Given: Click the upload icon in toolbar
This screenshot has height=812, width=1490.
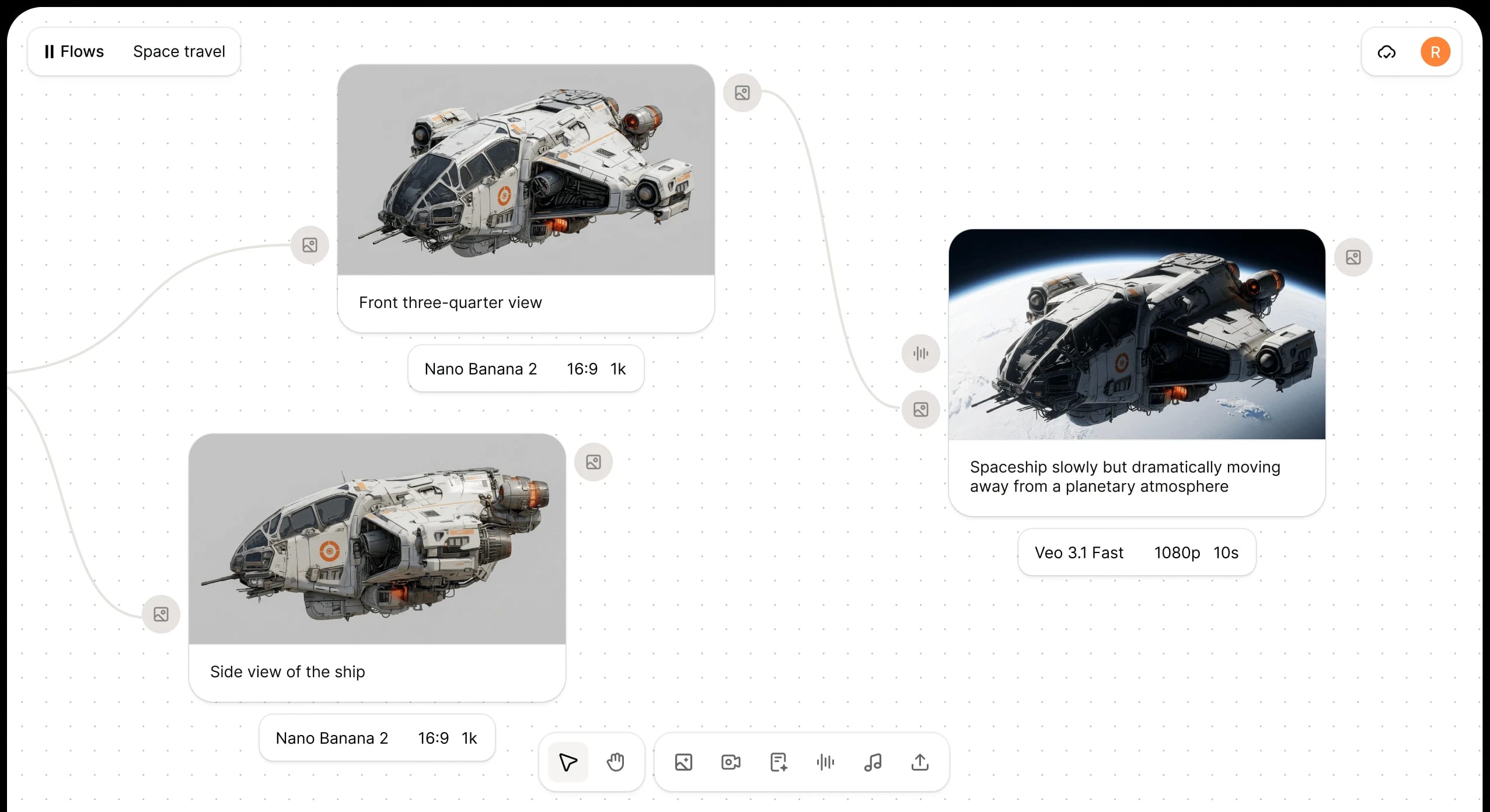Looking at the screenshot, I should 920,762.
